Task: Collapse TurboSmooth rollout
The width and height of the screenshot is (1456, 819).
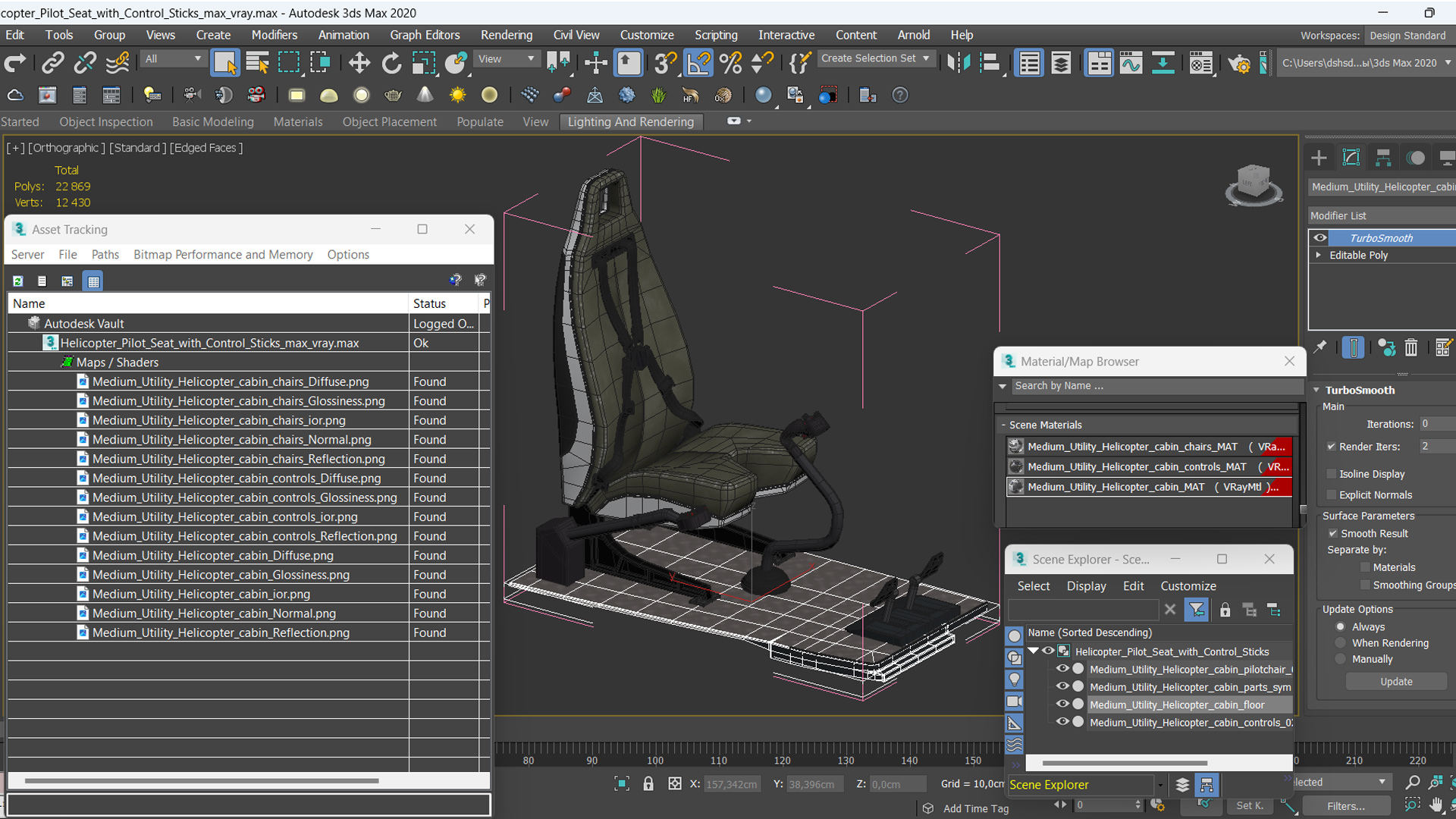Action: pyautogui.click(x=1316, y=390)
